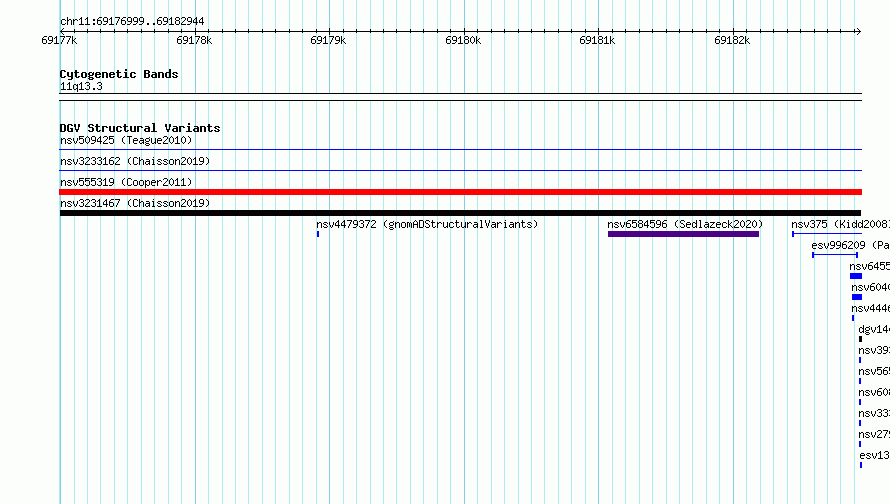Click the red nsv555319 (Cooper2011) variant bar
Viewport: 890px width, 504px height.
460,192
